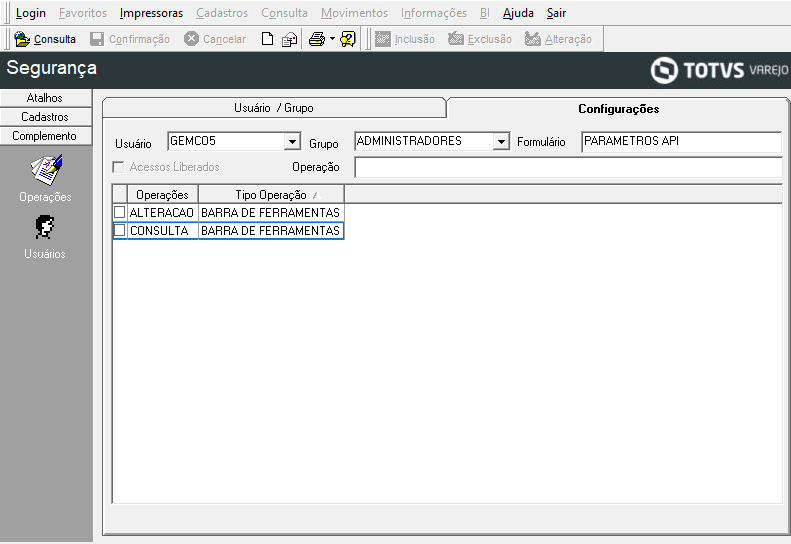The image size is (791, 544).
Task: Click the Cadastros sidebar button
Action: (45, 117)
